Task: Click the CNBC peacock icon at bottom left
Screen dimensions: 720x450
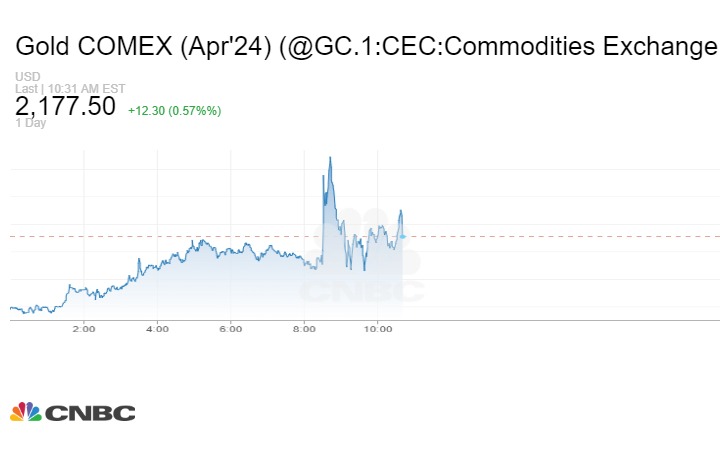Action: [x=25, y=412]
